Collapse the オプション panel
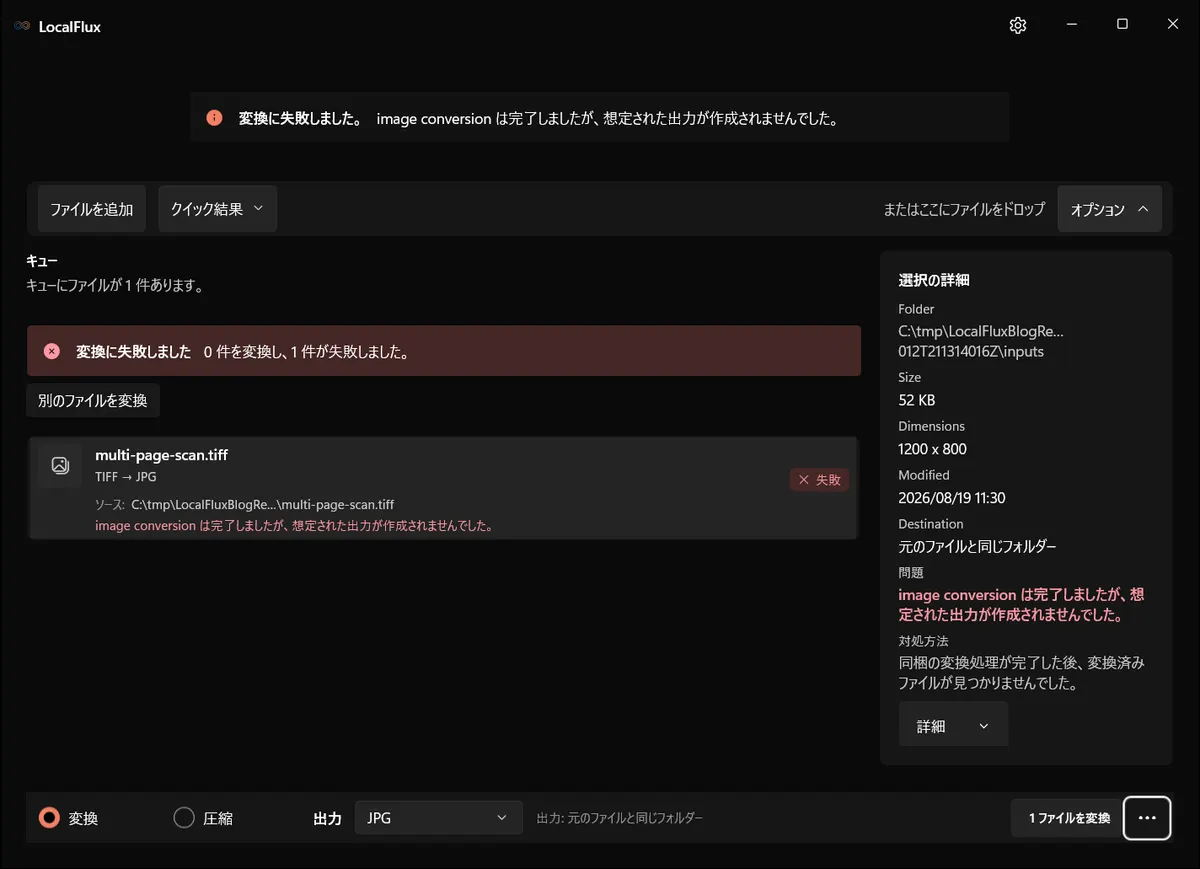 pyautogui.click(x=1109, y=209)
